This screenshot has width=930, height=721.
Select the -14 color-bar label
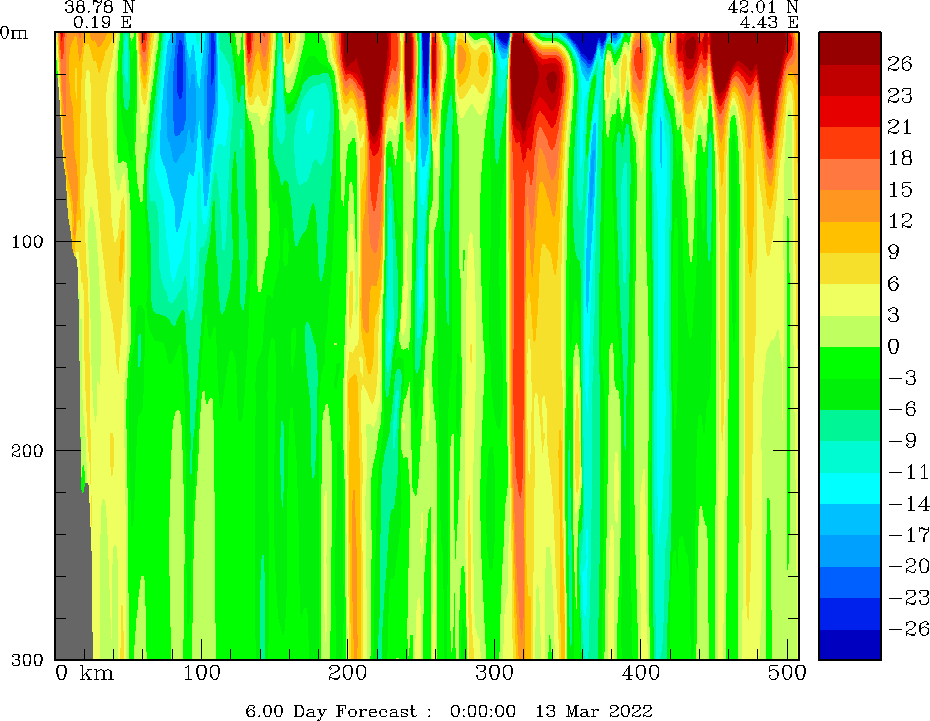tap(909, 504)
